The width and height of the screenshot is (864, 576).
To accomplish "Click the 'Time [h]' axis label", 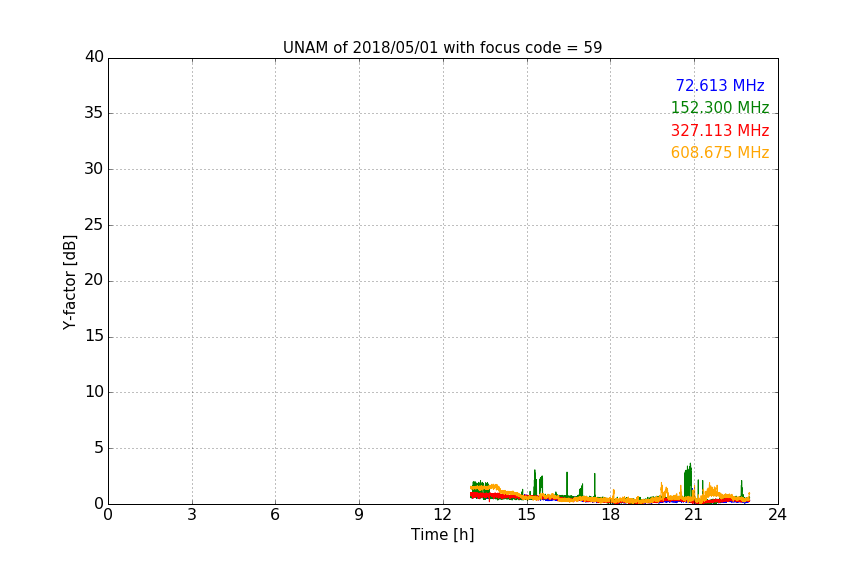I will (442, 535).
